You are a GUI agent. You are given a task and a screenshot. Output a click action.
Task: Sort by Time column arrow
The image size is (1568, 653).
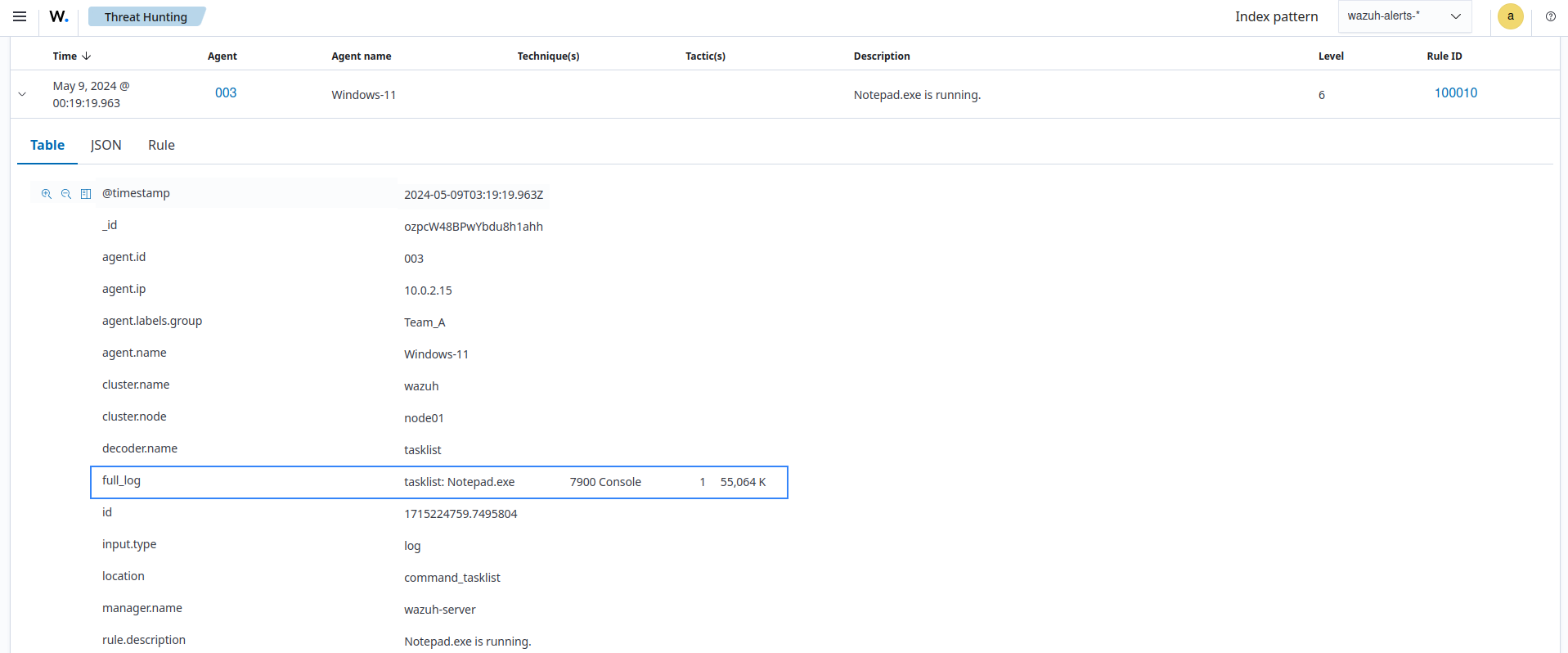tap(86, 56)
